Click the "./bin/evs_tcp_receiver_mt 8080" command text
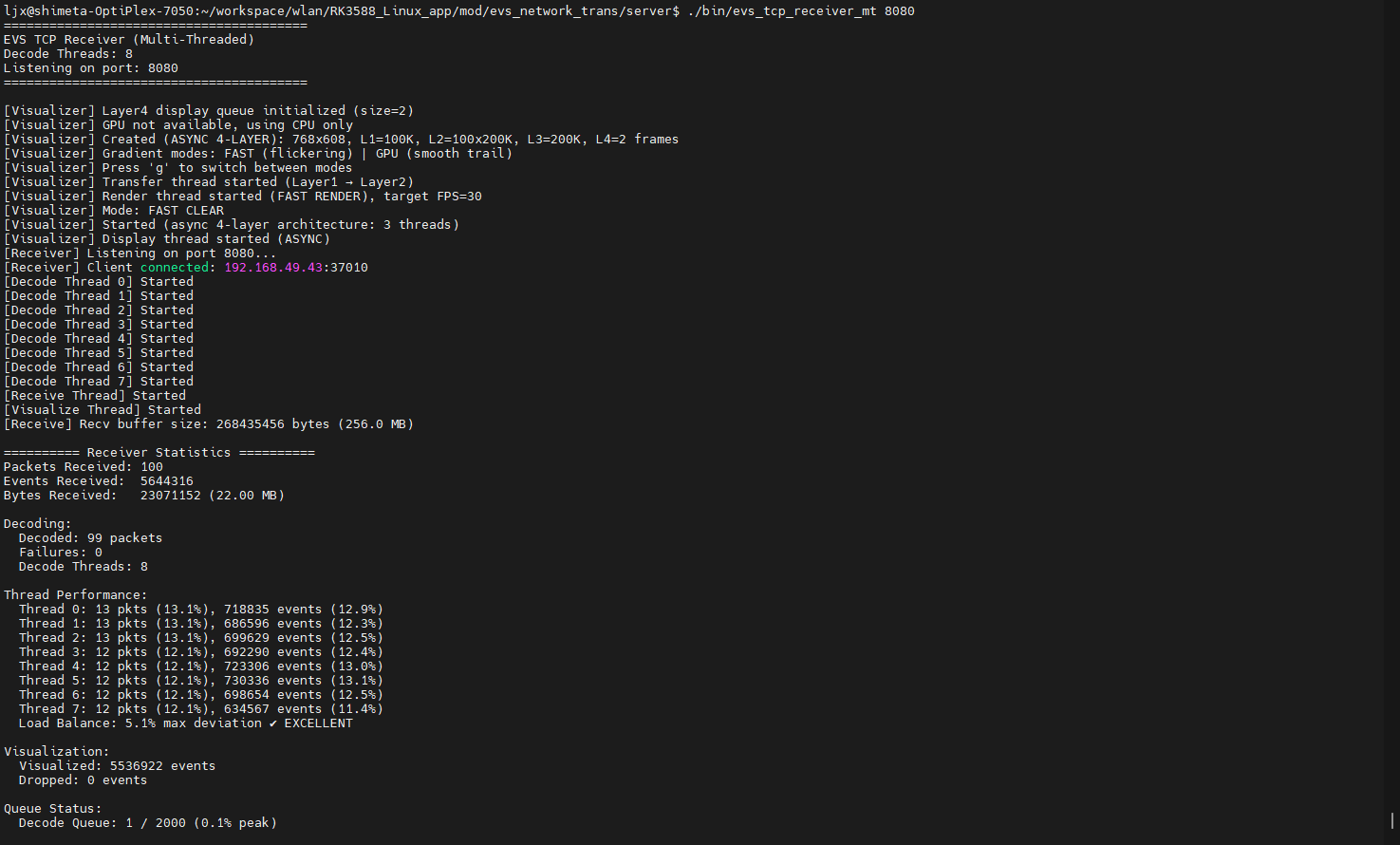 (800, 11)
